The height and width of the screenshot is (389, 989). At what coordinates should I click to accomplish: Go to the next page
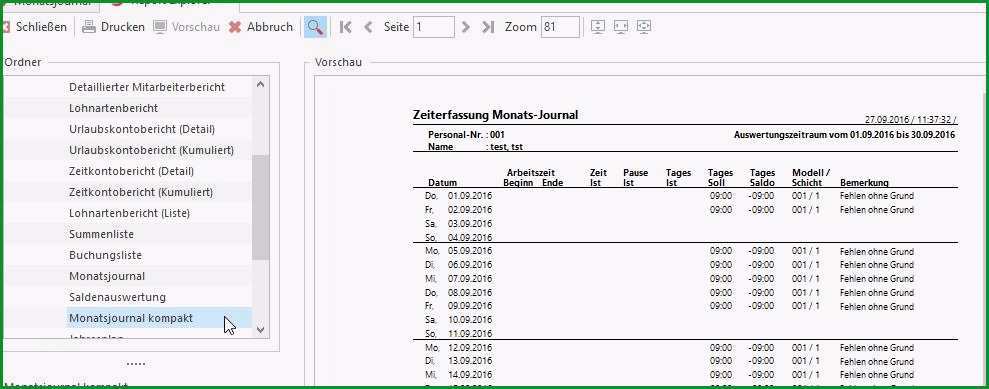point(465,27)
